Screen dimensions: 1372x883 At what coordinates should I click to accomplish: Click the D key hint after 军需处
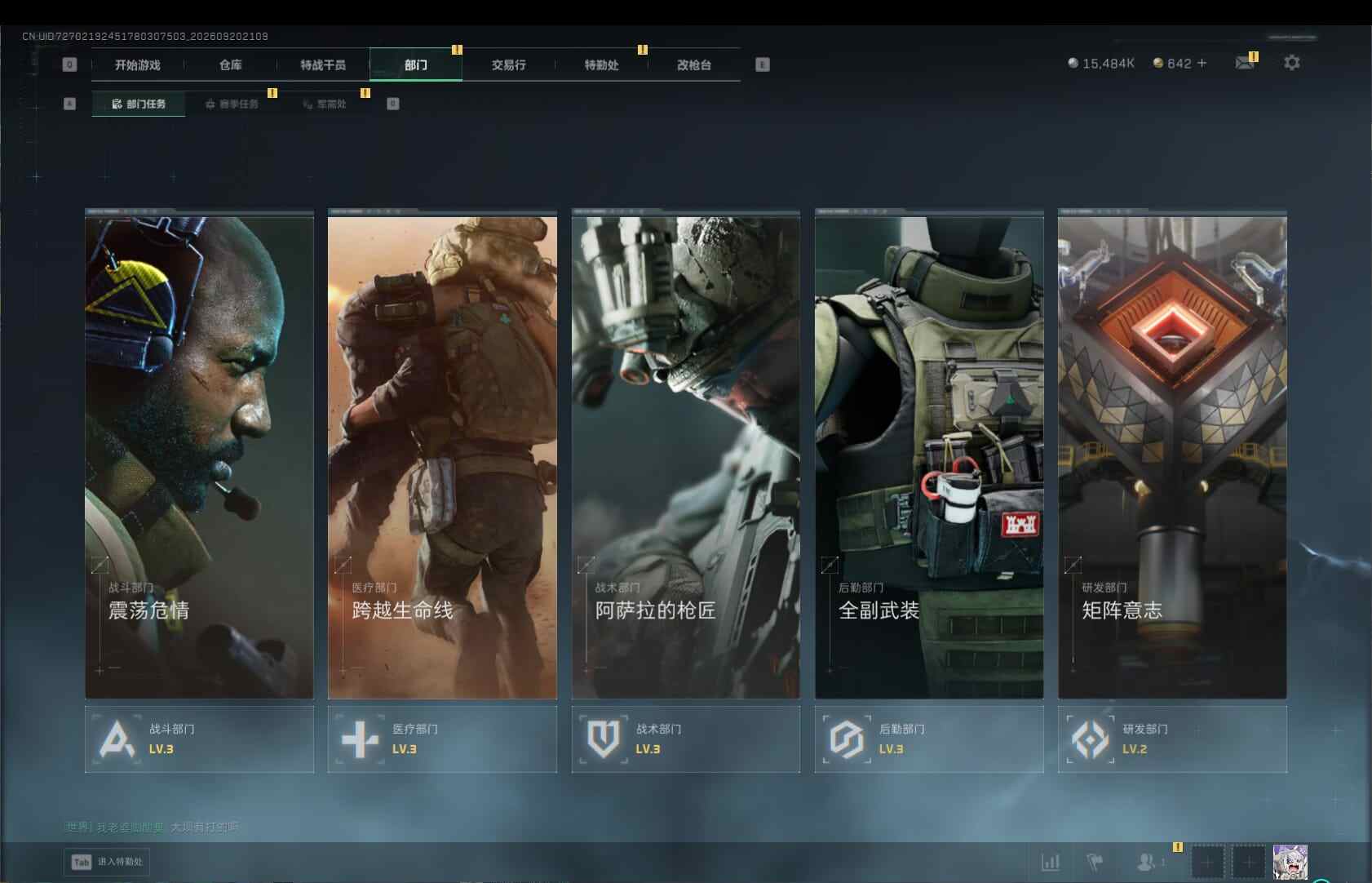coord(393,104)
